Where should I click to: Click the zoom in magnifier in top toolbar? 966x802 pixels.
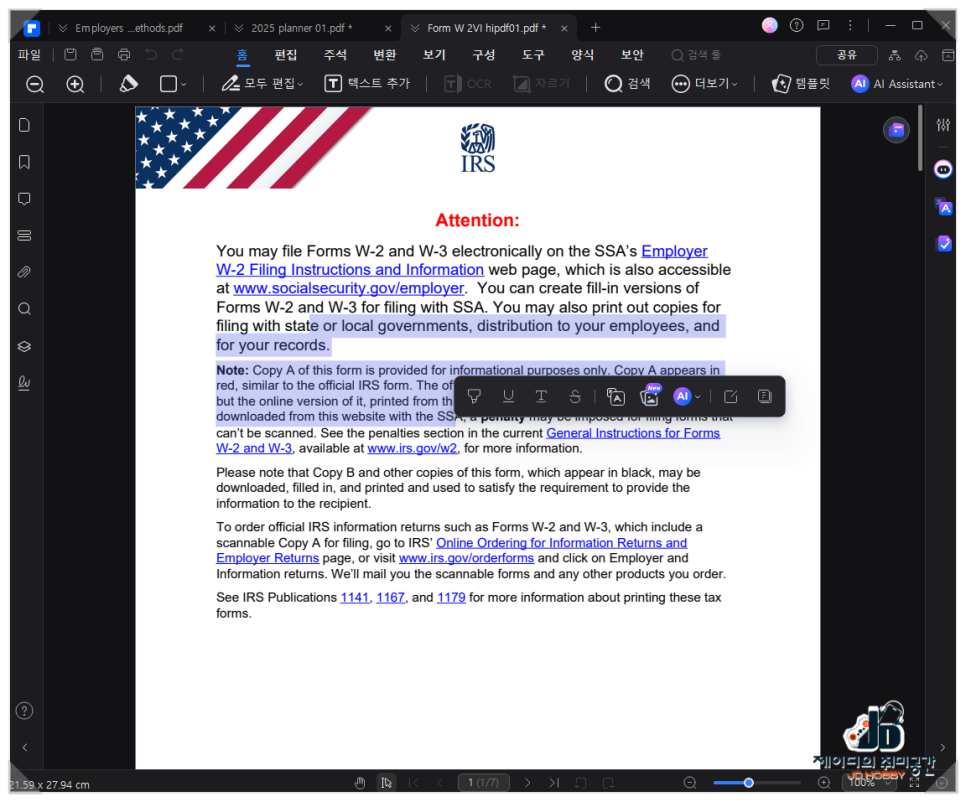click(75, 84)
